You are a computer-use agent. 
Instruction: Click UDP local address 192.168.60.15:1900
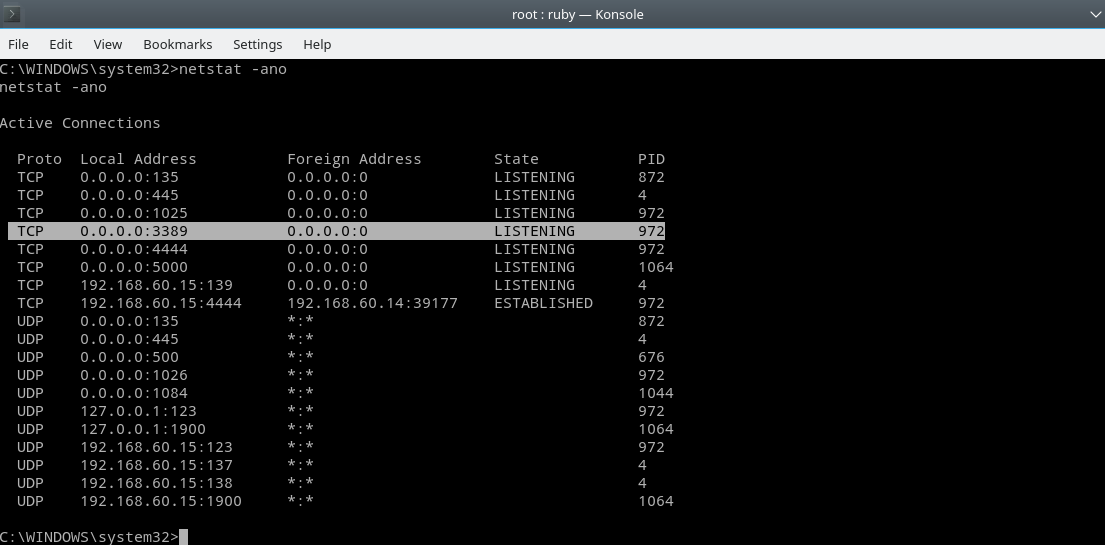pyautogui.click(x=161, y=501)
